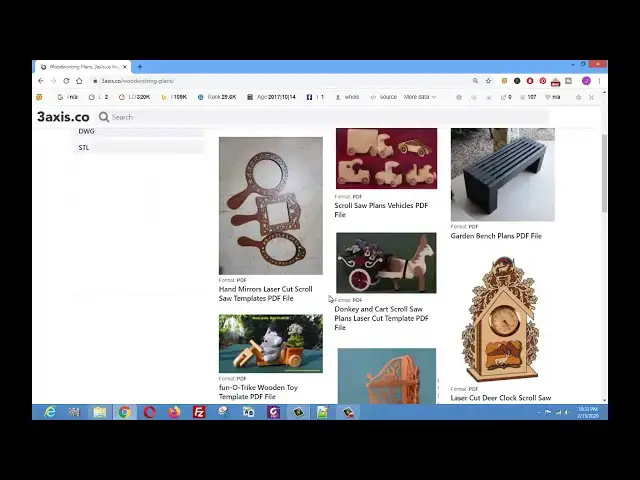Open the purple G app in taskbar
The width and height of the screenshot is (640, 480).
pyautogui.click(x=273, y=412)
